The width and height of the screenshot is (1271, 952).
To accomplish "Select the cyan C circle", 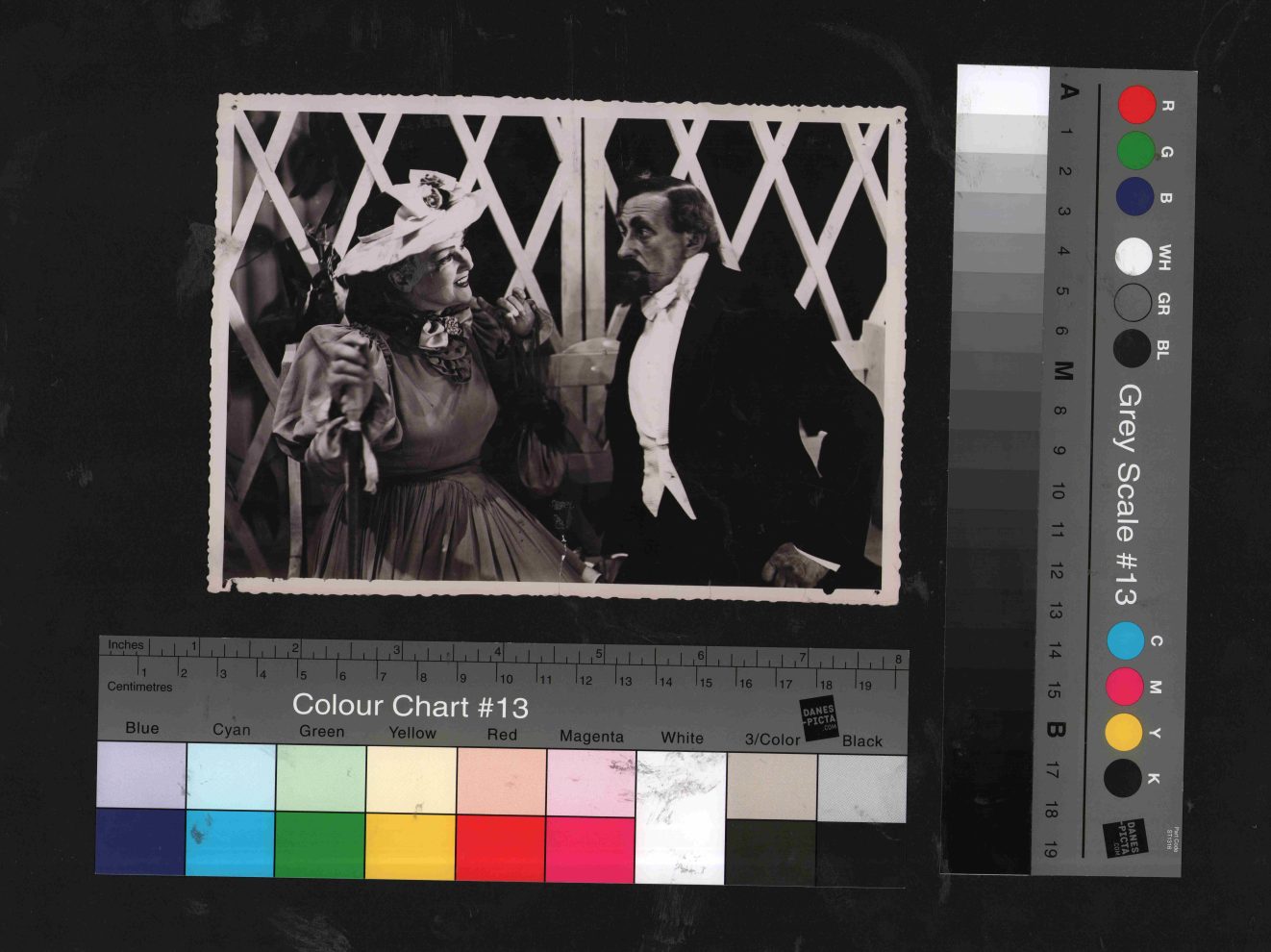I will (1126, 640).
